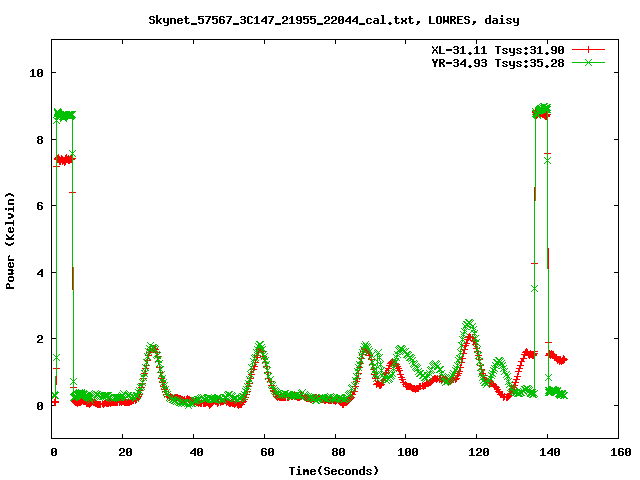Select the YR-34.93 Tsys:35.28 legend label
The height and width of the screenshot is (480, 640).
coord(492,62)
